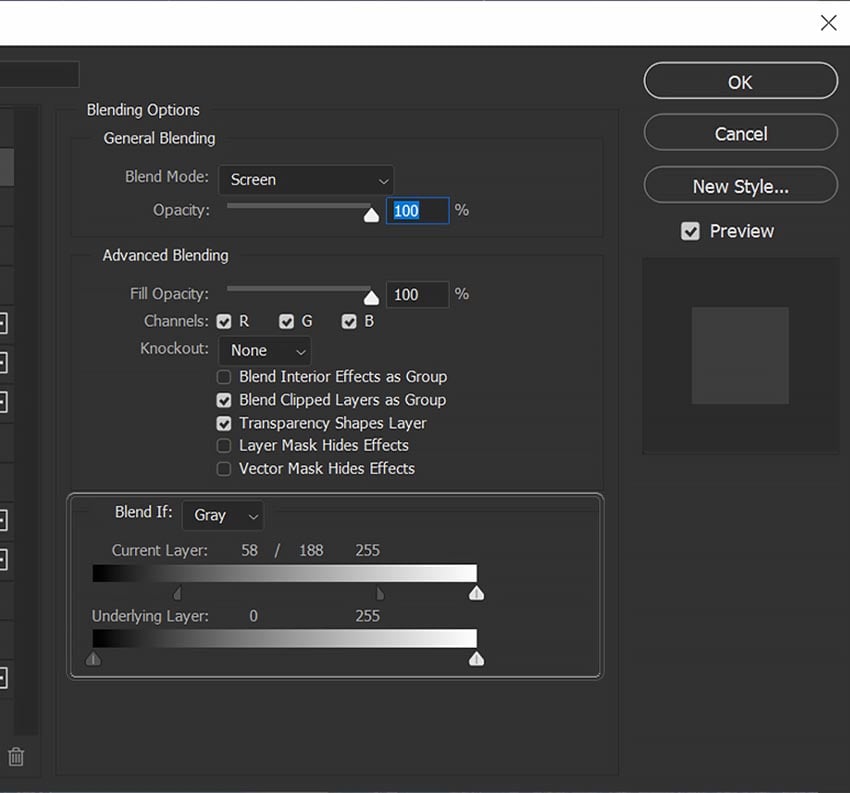Select the Blending Options heading
Image resolution: width=850 pixels, height=793 pixels.
(x=143, y=110)
